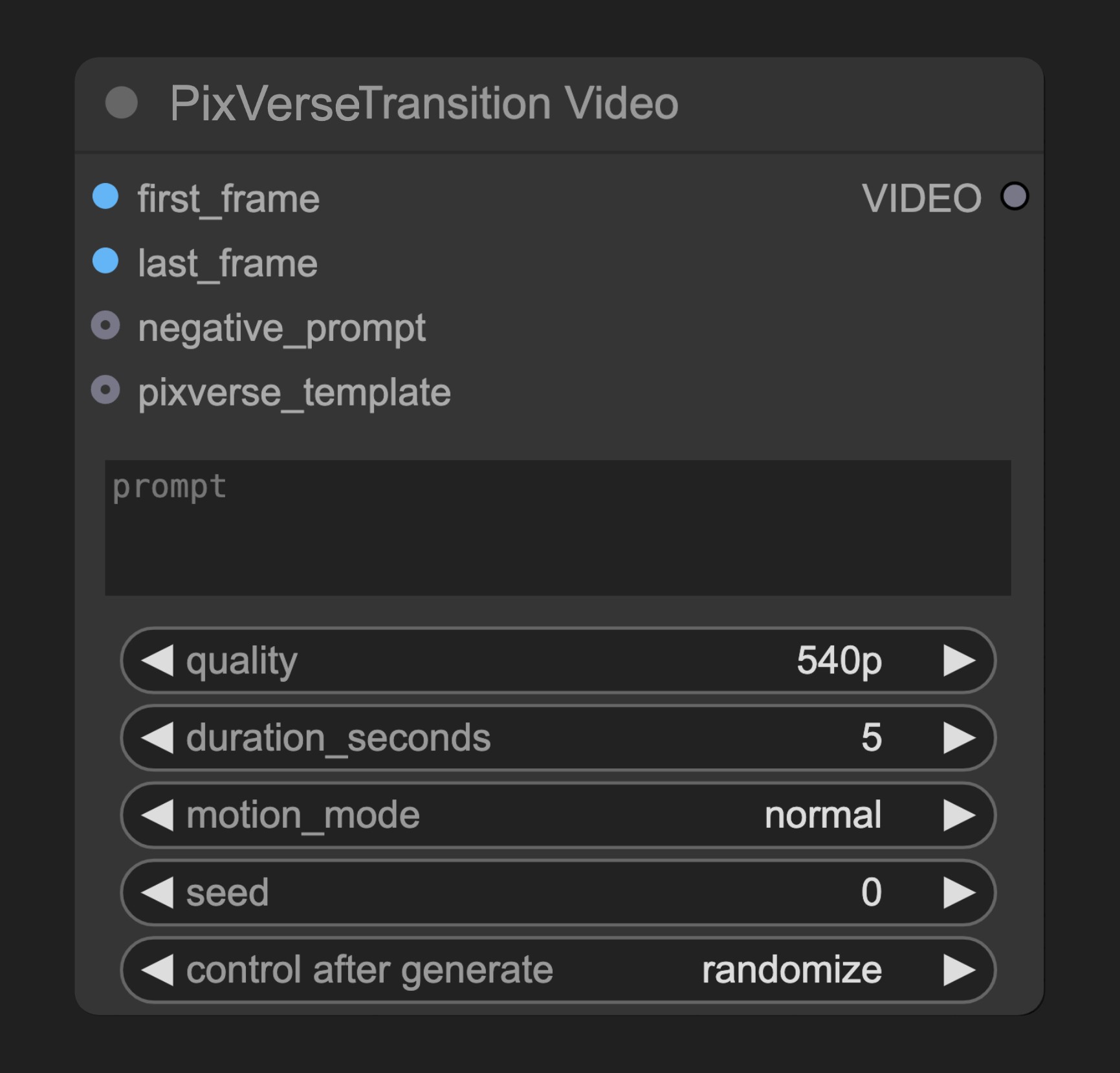Switch motion_mode to previous option

click(x=157, y=815)
